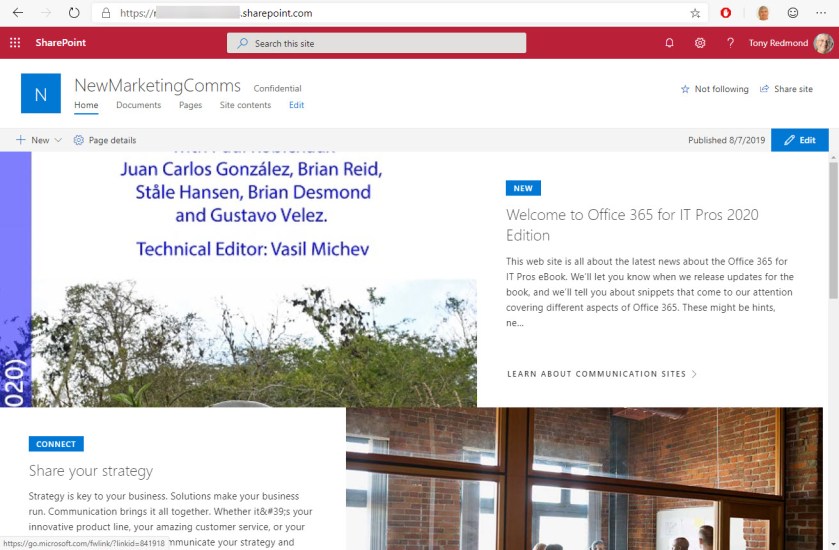Click the vertical page scrollbar thumb
The image size is (839, 550).
[833, 230]
